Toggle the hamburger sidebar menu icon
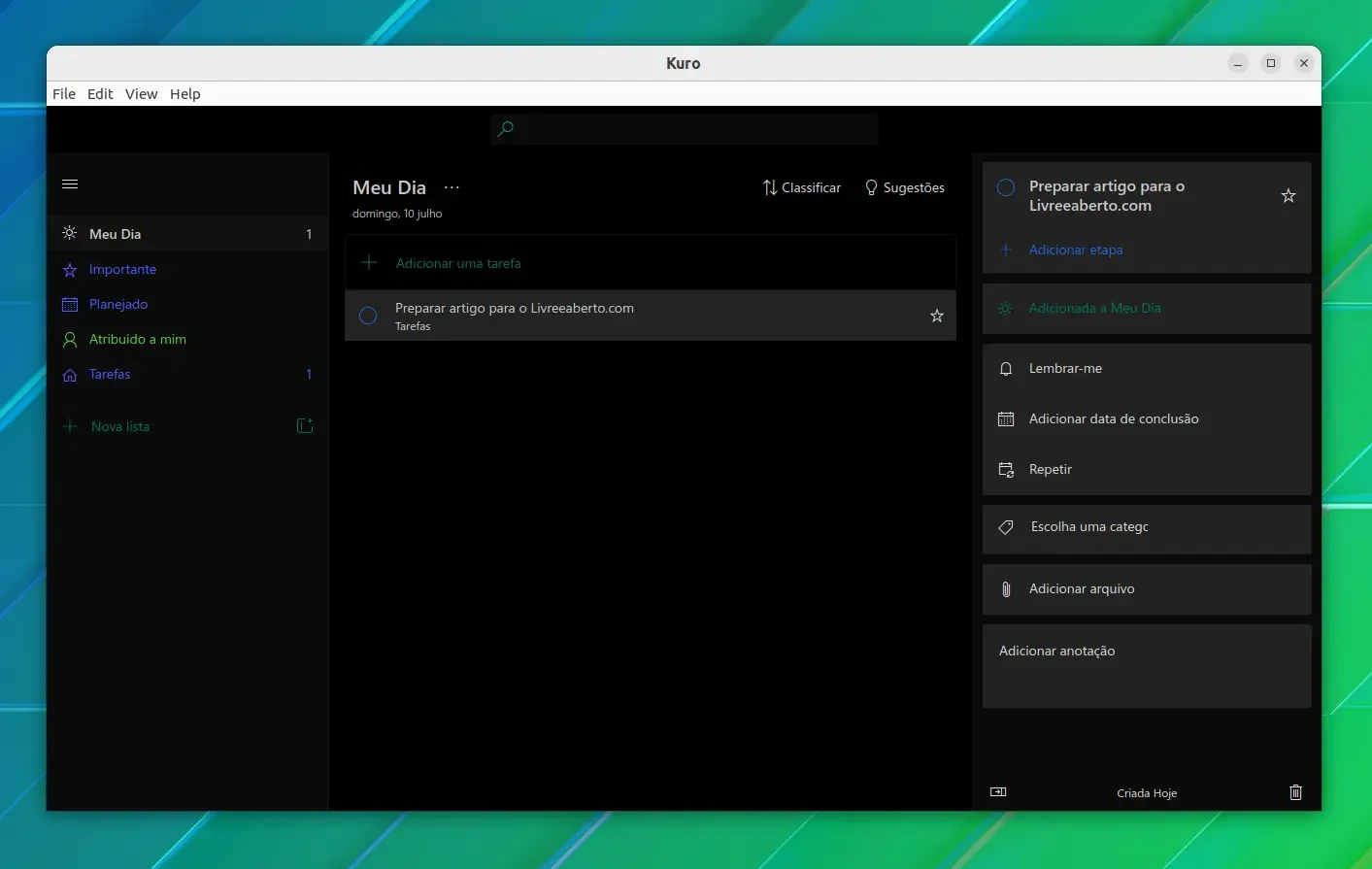Screen dimensions: 1372x869 [70, 184]
